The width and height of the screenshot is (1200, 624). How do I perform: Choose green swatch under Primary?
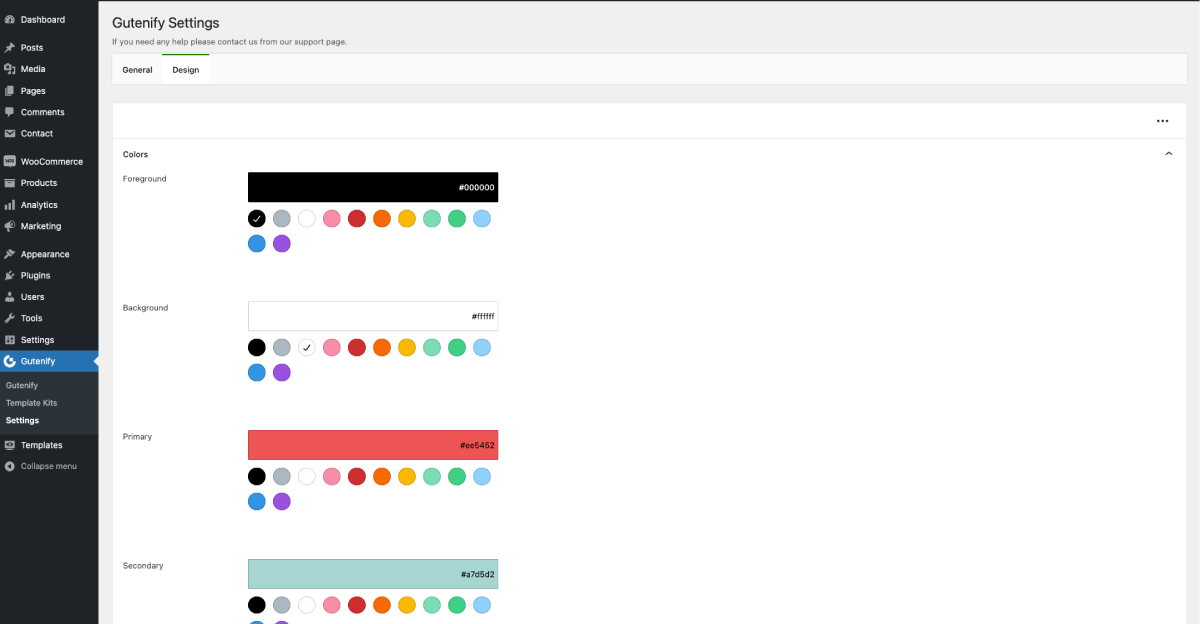457,476
